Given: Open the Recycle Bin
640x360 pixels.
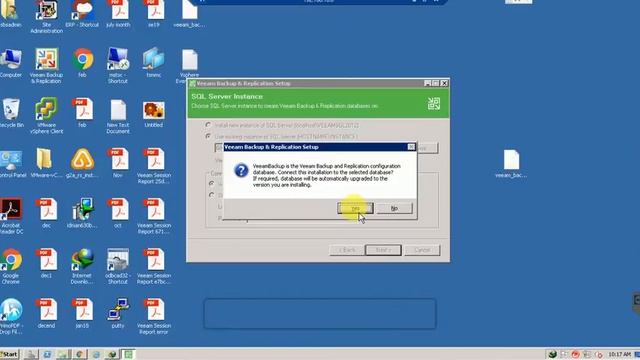Looking at the screenshot, I should pos(11,113).
